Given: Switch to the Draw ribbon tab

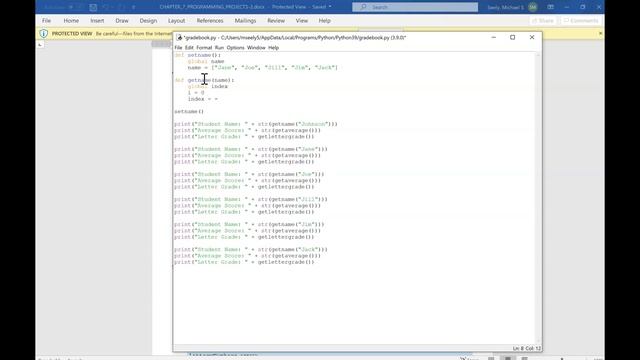Looking at the screenshot, I should click(122, 20).
